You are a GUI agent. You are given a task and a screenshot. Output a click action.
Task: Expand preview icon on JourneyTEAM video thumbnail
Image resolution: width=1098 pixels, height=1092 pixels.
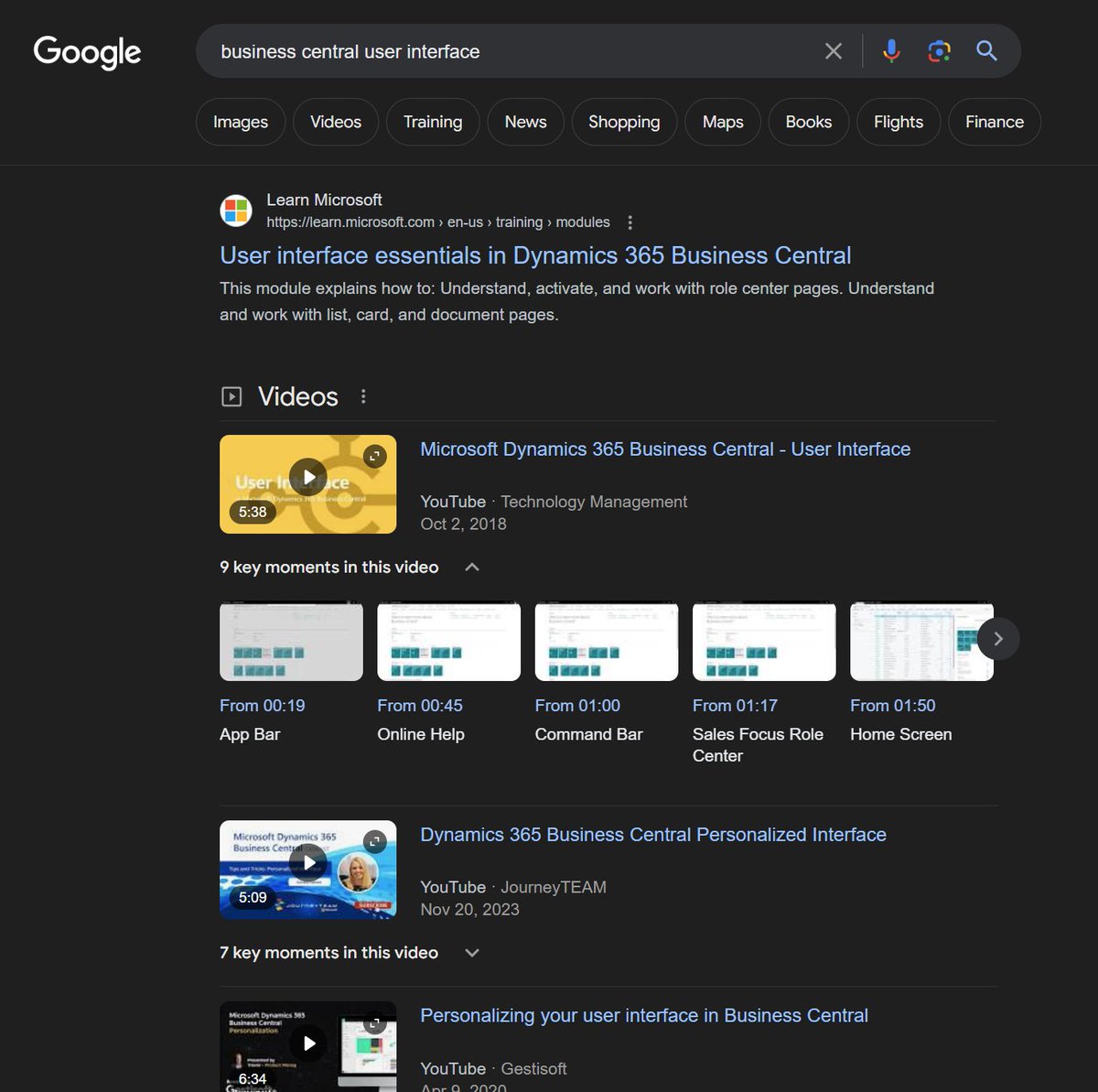[375, 841]
